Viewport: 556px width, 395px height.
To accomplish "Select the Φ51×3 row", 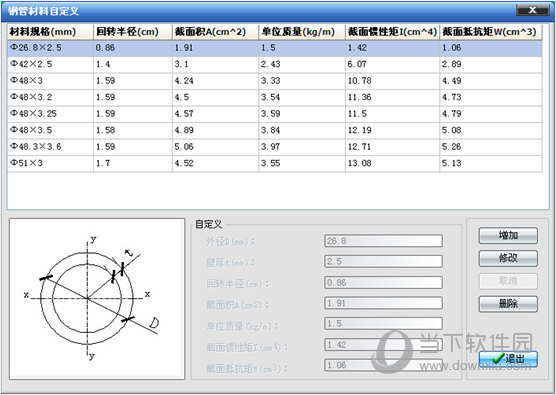I will click(275, 163).
